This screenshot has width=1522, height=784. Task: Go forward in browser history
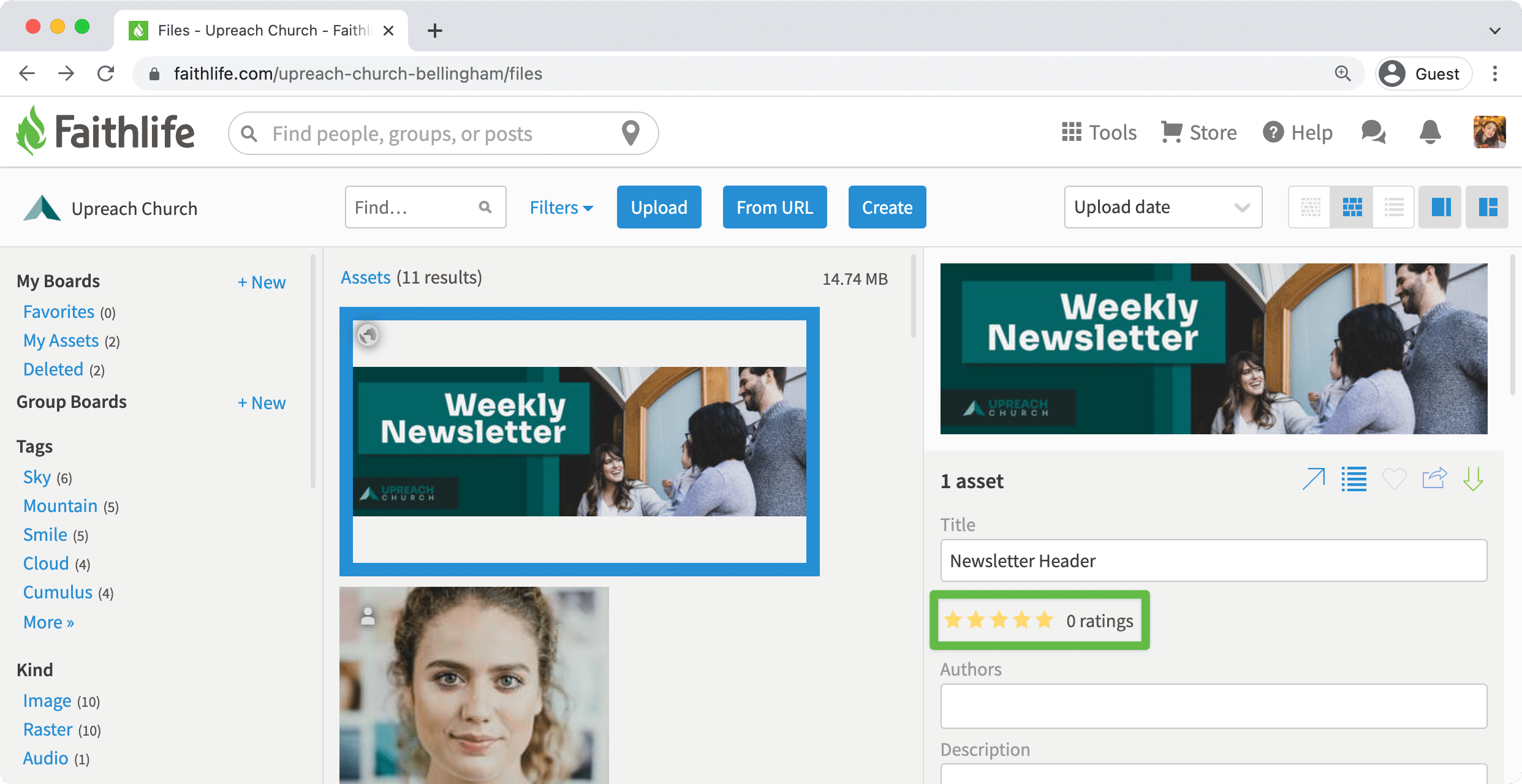(66, 73)
